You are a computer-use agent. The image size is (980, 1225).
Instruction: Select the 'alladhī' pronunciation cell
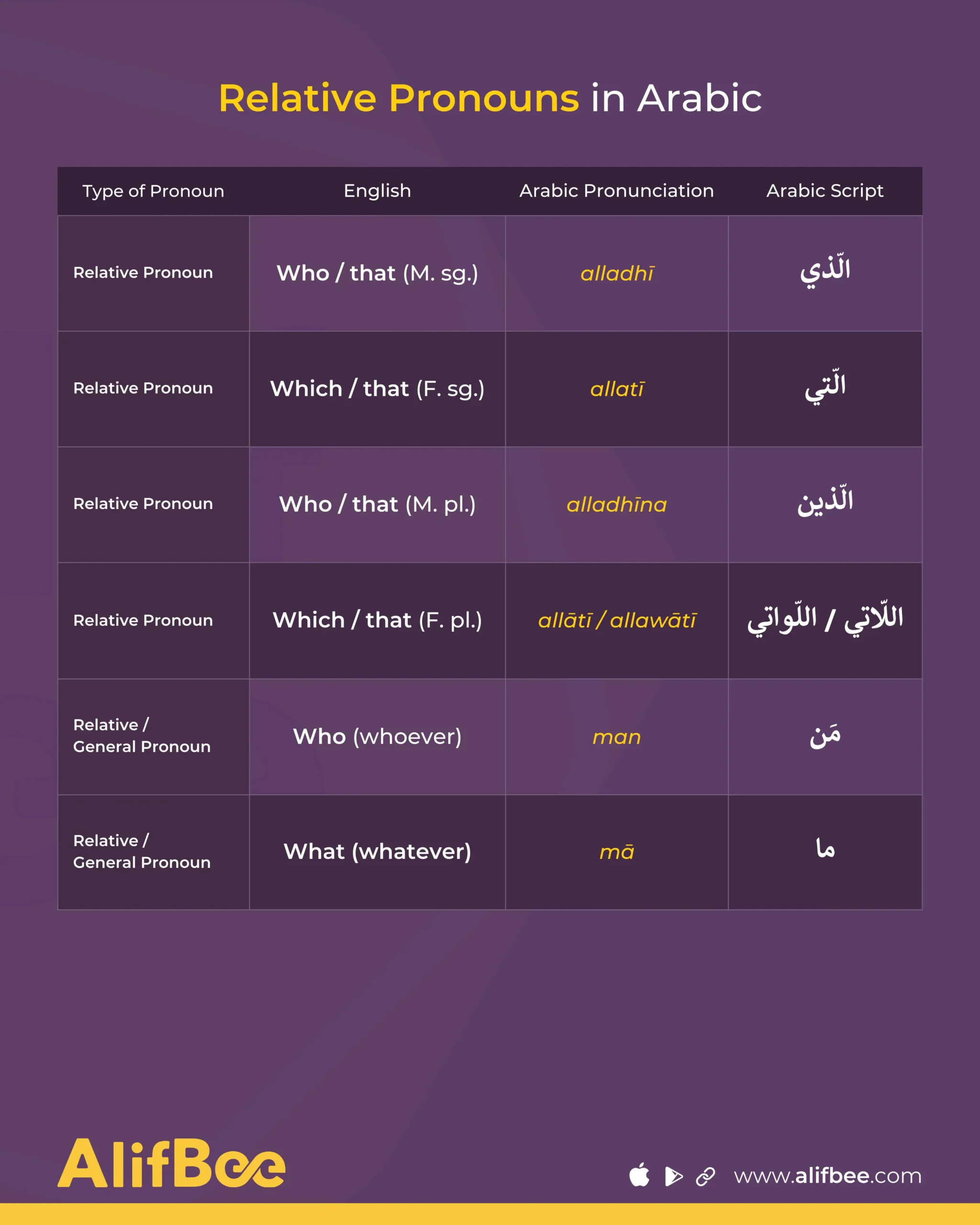(x=617, y=274)
